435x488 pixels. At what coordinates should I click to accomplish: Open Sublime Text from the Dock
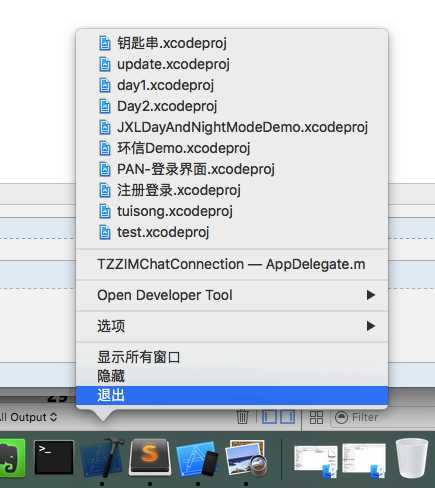[150, 457]
